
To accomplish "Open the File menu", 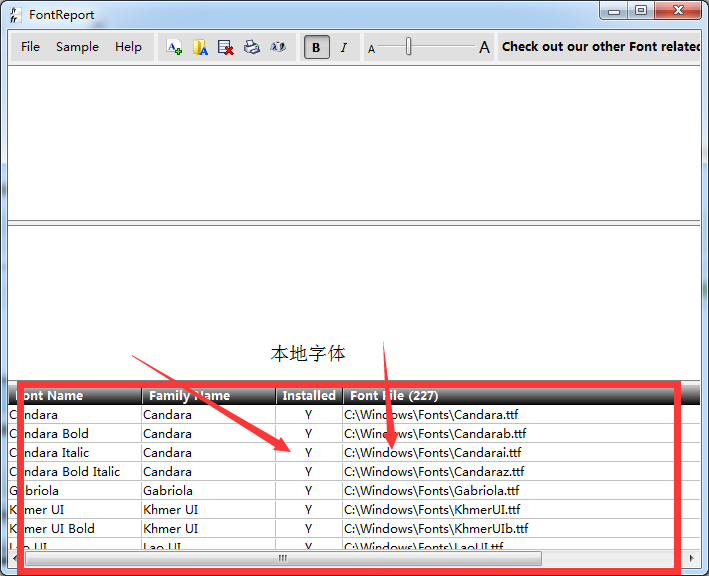I will pyautogui.click(x=31, y=47).
